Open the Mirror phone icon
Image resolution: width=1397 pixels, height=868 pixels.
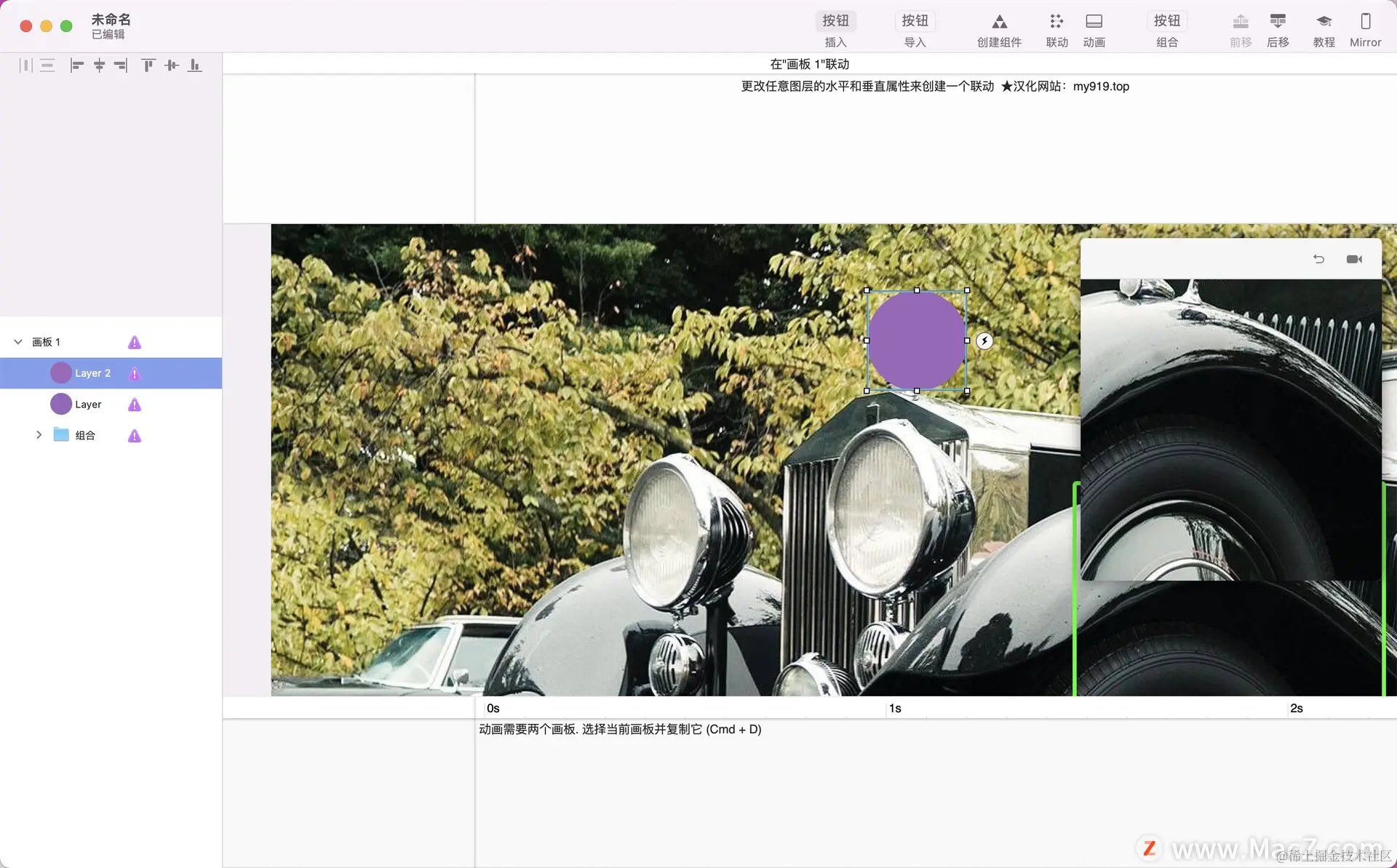coord(1365,22)
